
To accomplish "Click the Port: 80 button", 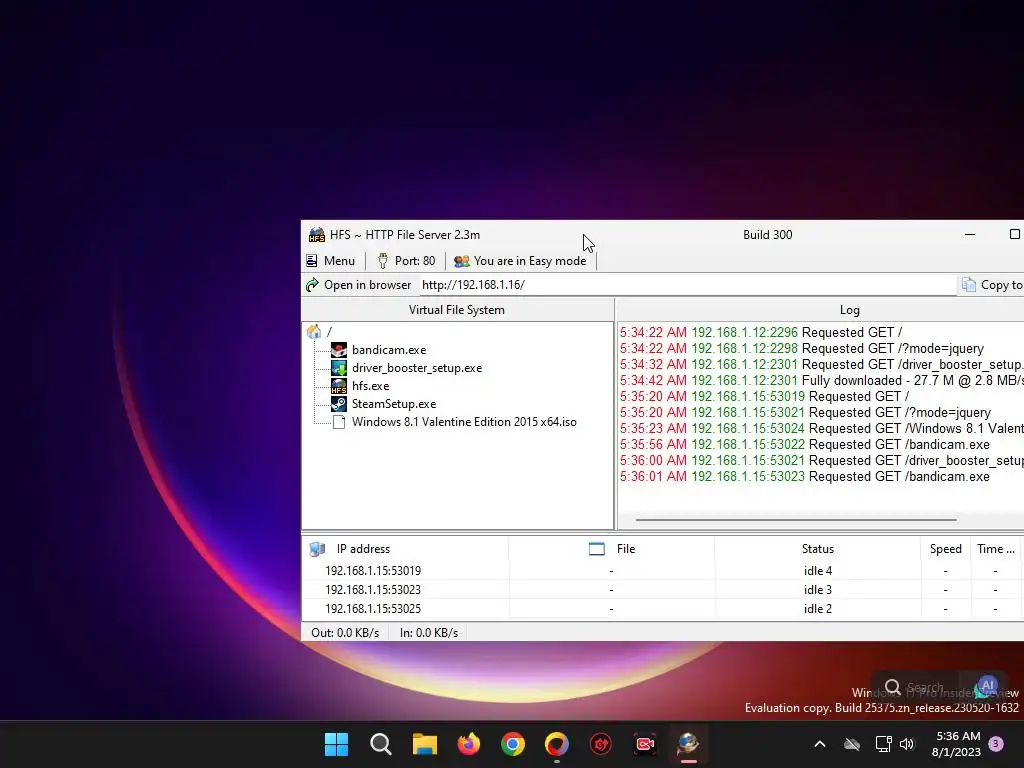I will [x=406, y=261].
